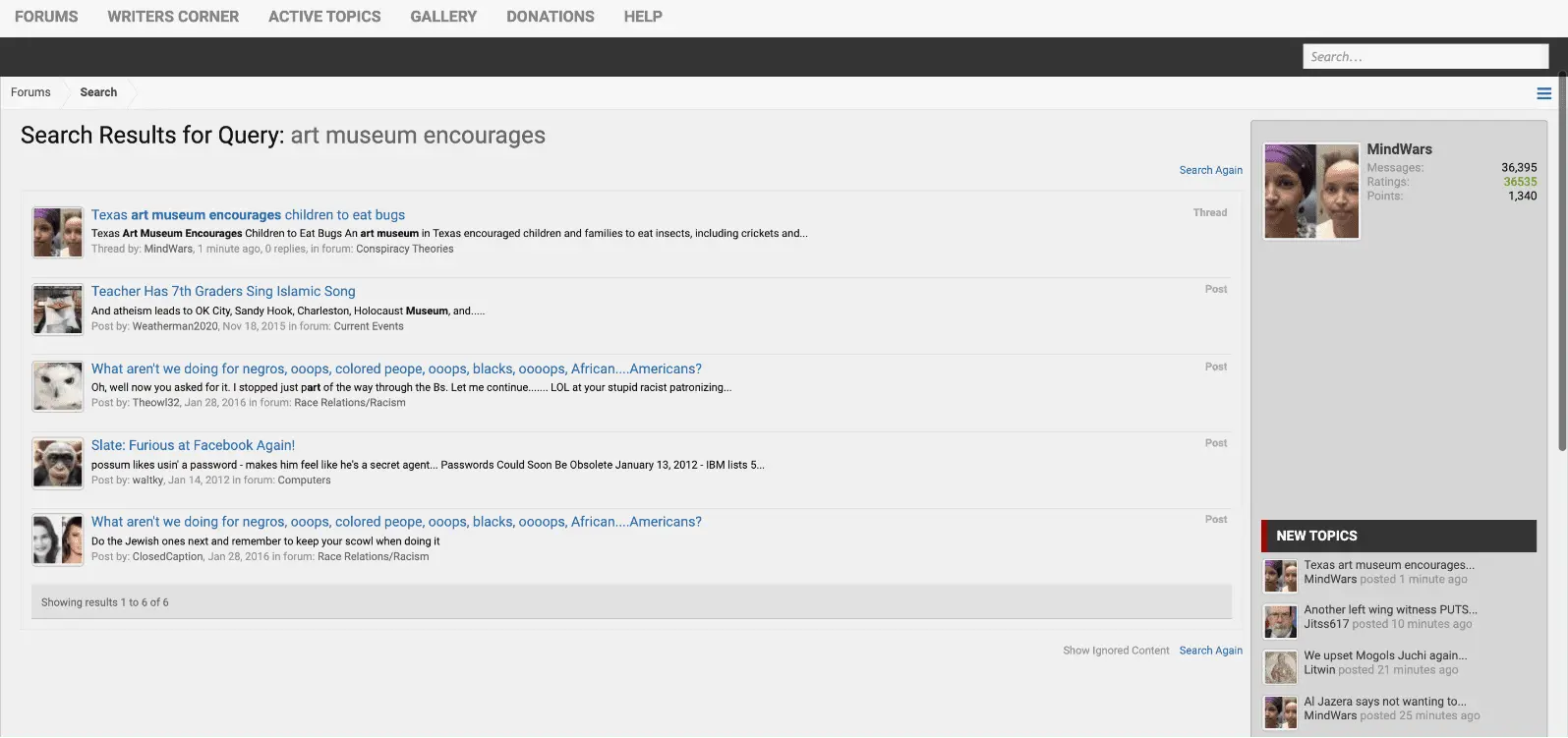Open Writers Corner from the top navigation

pos(173,17)
